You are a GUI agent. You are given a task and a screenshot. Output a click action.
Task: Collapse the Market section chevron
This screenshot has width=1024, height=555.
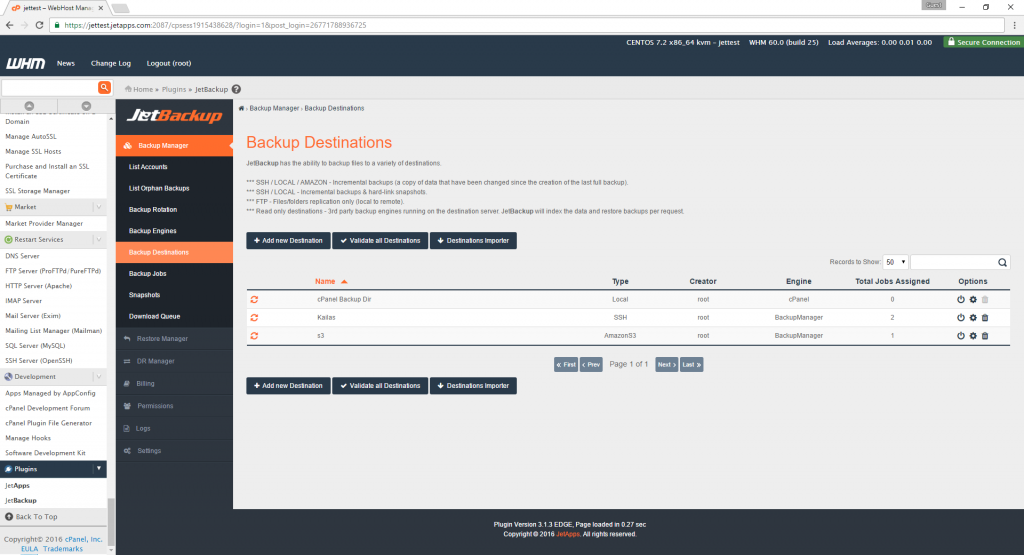click(x=99, y=207)
